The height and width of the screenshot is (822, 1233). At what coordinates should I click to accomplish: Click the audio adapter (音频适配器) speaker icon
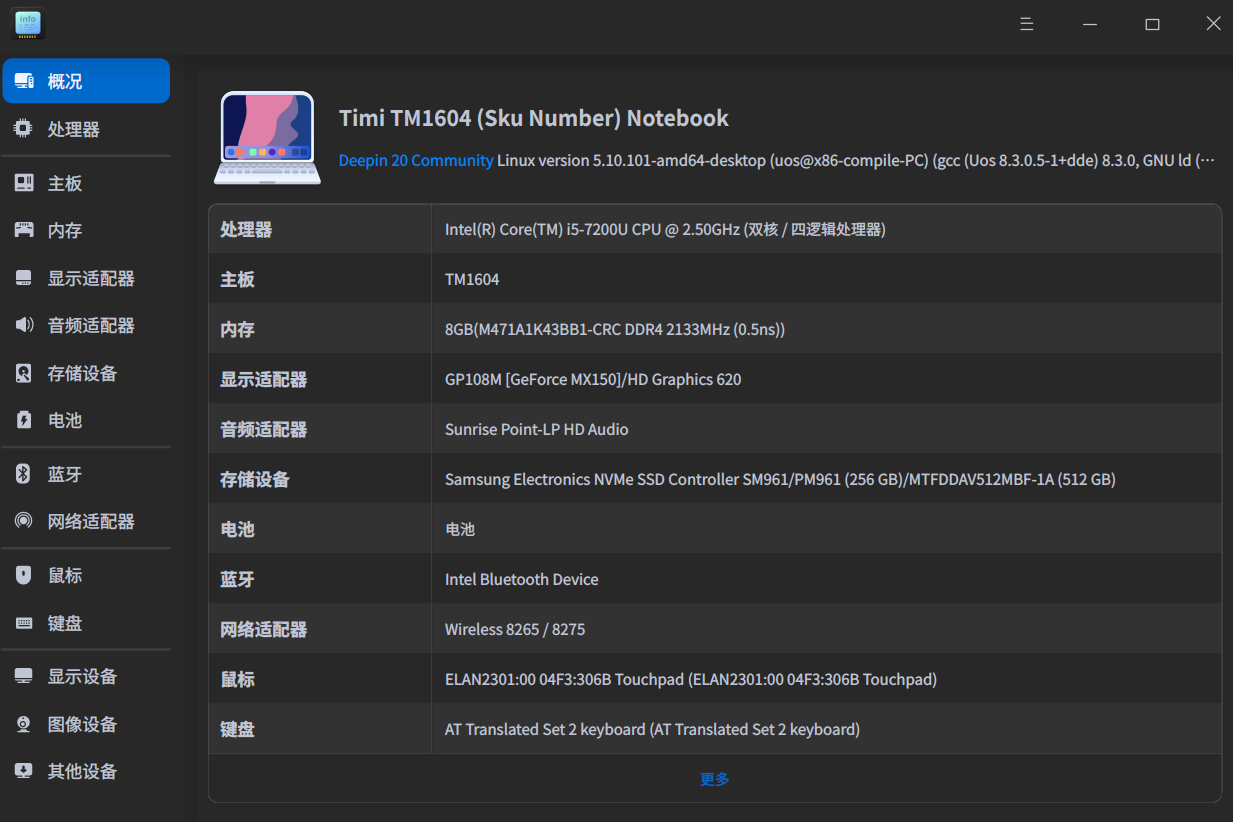pos(24,325)
